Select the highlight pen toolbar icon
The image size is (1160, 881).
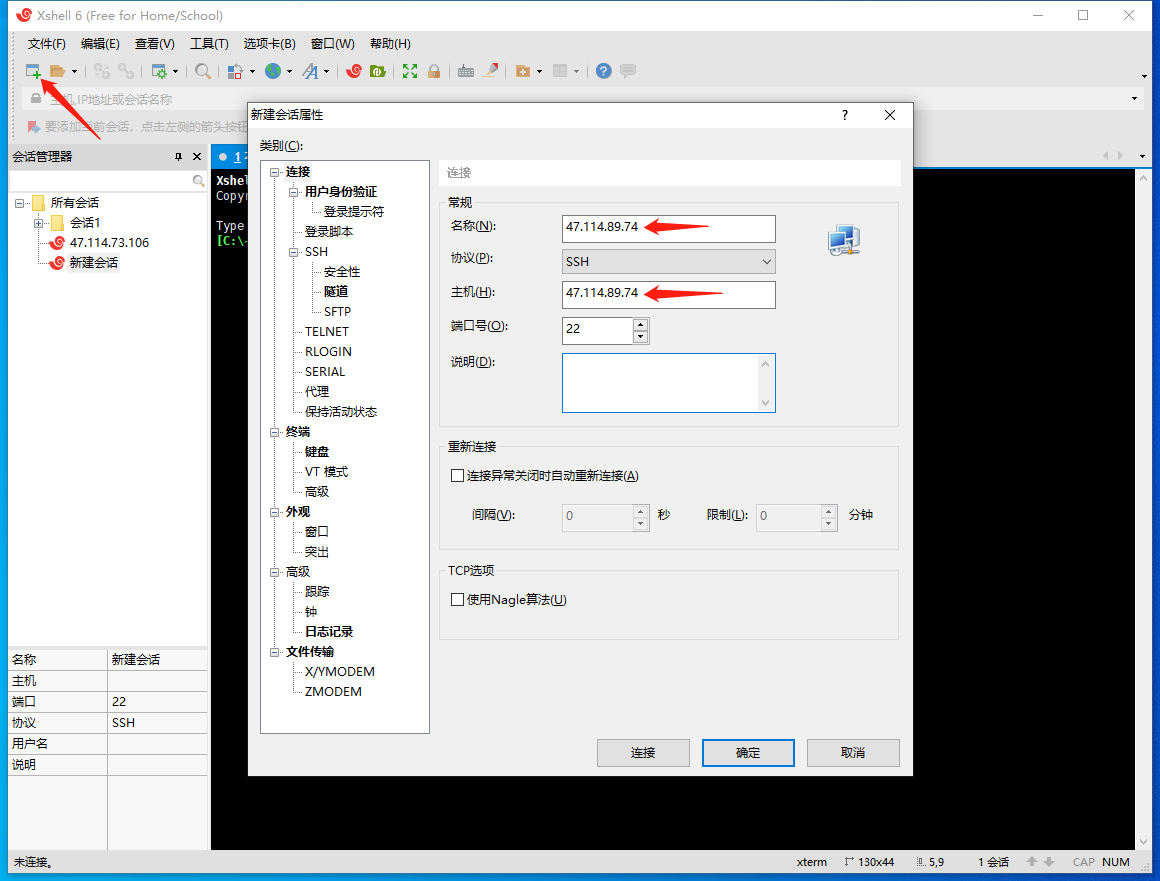click(x=491, y=71)
